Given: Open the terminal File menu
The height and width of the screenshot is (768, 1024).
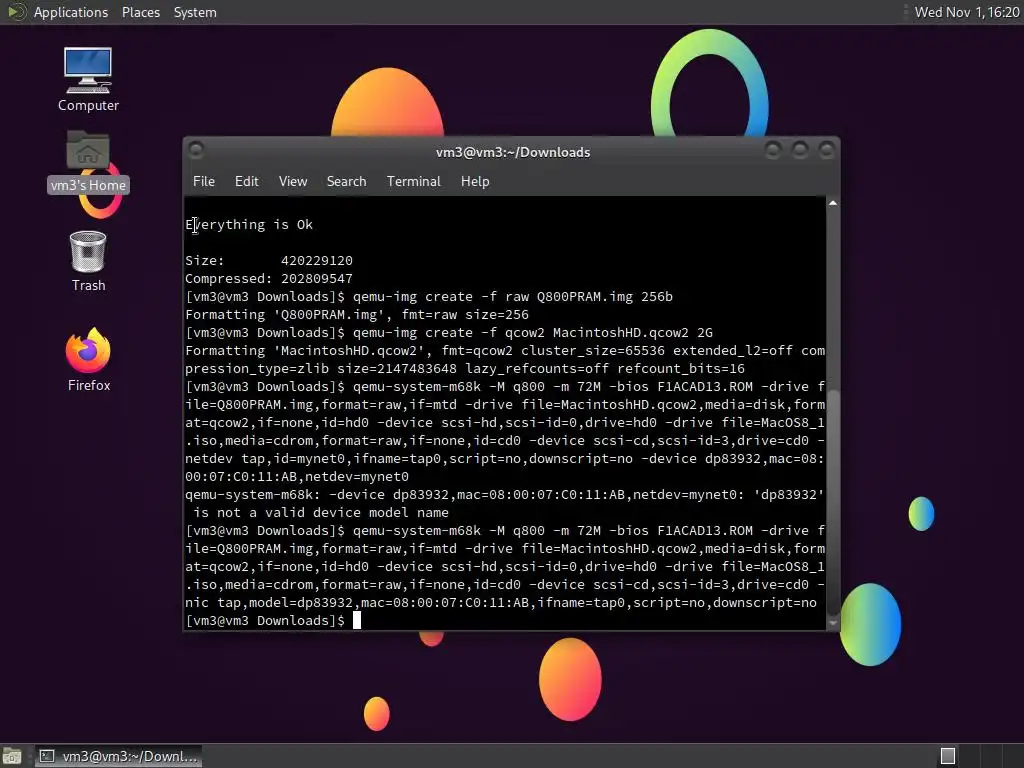Looking at the screenshot, I should (204, 182).
